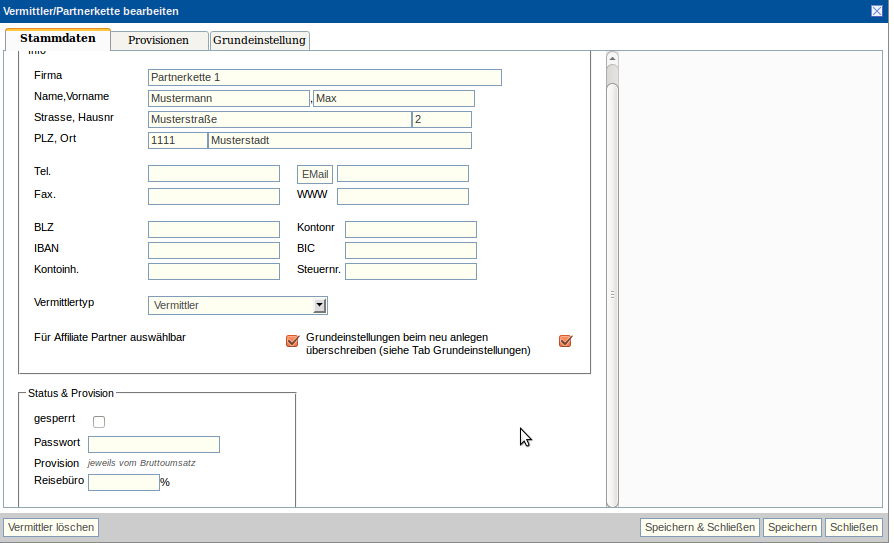This screenshot has height=543, width=894.
Task: Enable the gesperrt checkbox
Action: 99,422
